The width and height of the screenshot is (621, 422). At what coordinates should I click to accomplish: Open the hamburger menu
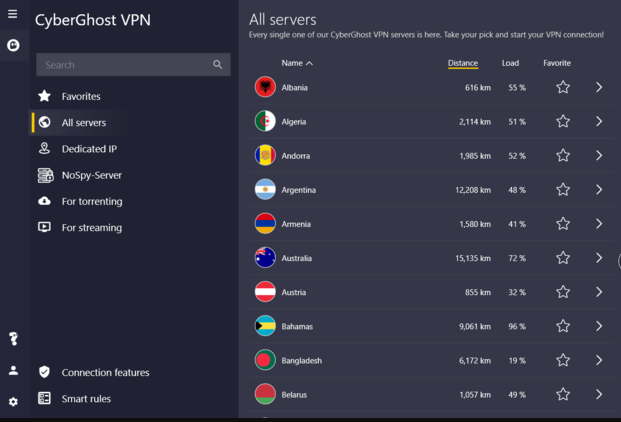tap(13, 14)
